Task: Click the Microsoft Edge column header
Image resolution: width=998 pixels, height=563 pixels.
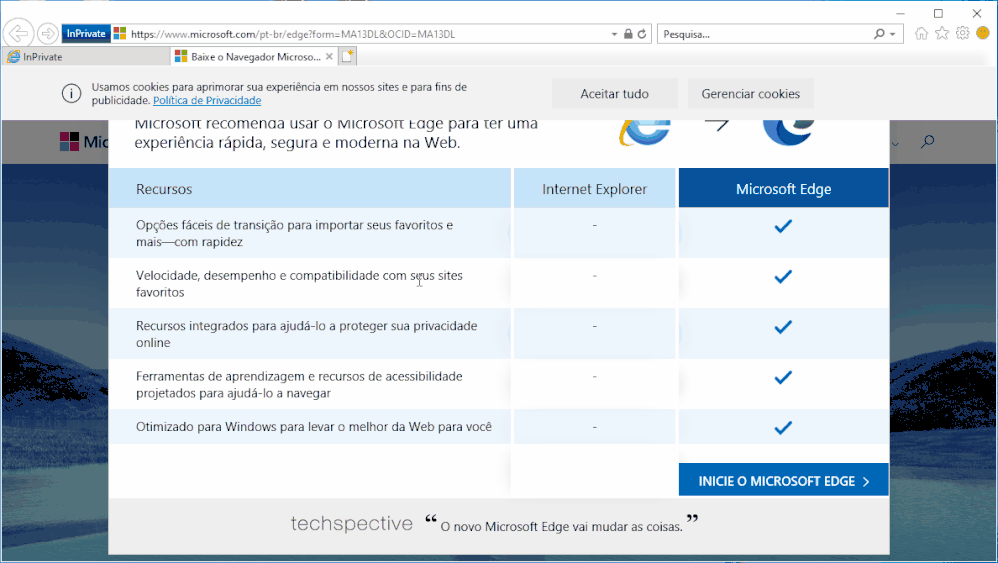Action: [x=784, y=188]
